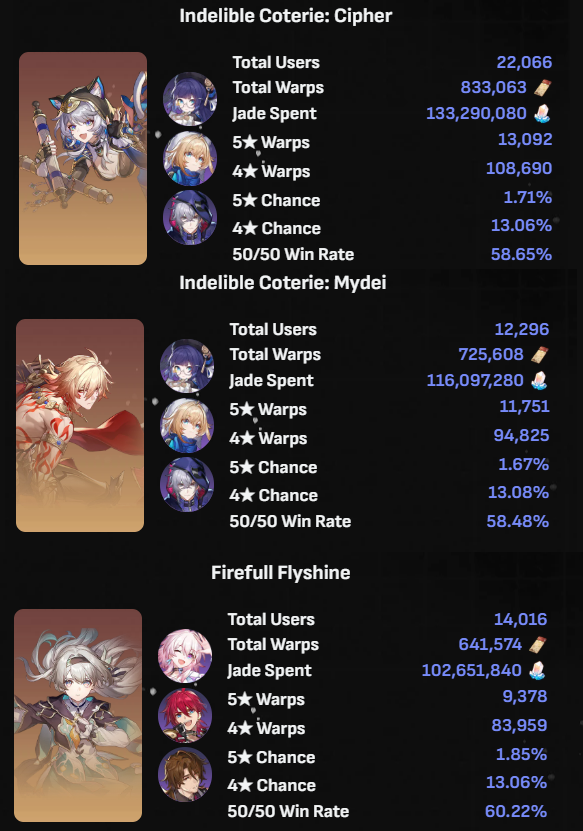The width and height of the screenshot is (583, 831).
Task: Open the Firefull Flyshine heading
Action: point(280,572)
